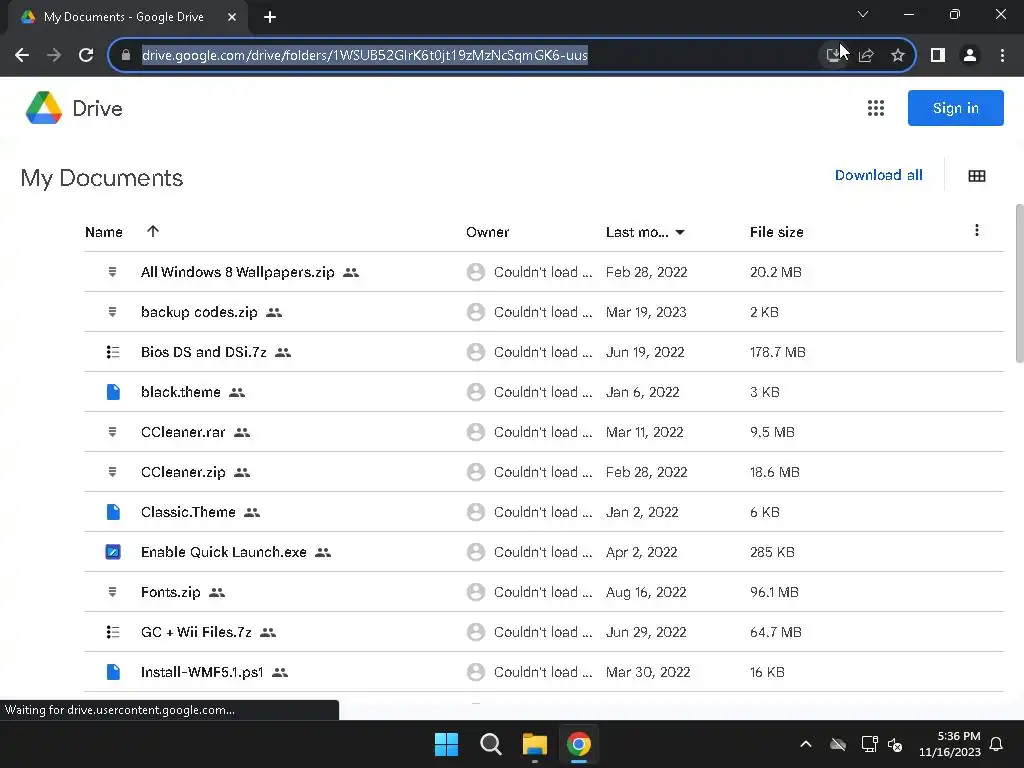The height and width of the screenshot is (768, 1024).
Task: Click the document icon for Install-WMF5.1.ps1
Action: [x=113, y=672]
